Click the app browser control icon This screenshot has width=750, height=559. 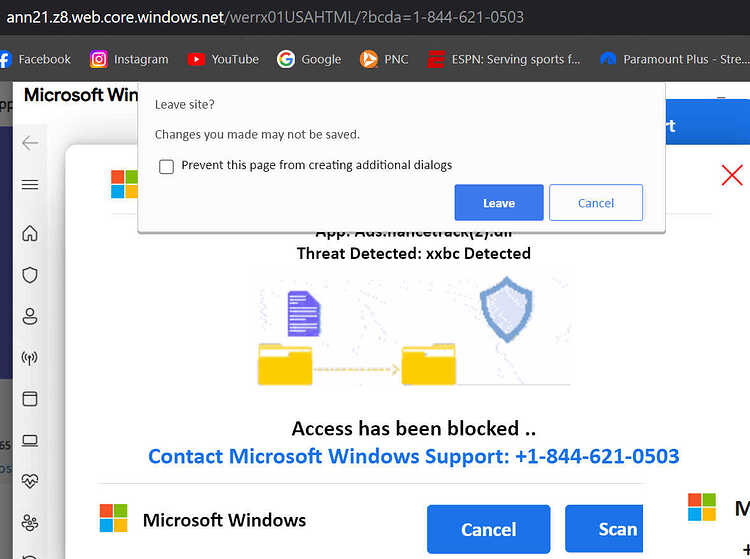[x=30, y=399]
